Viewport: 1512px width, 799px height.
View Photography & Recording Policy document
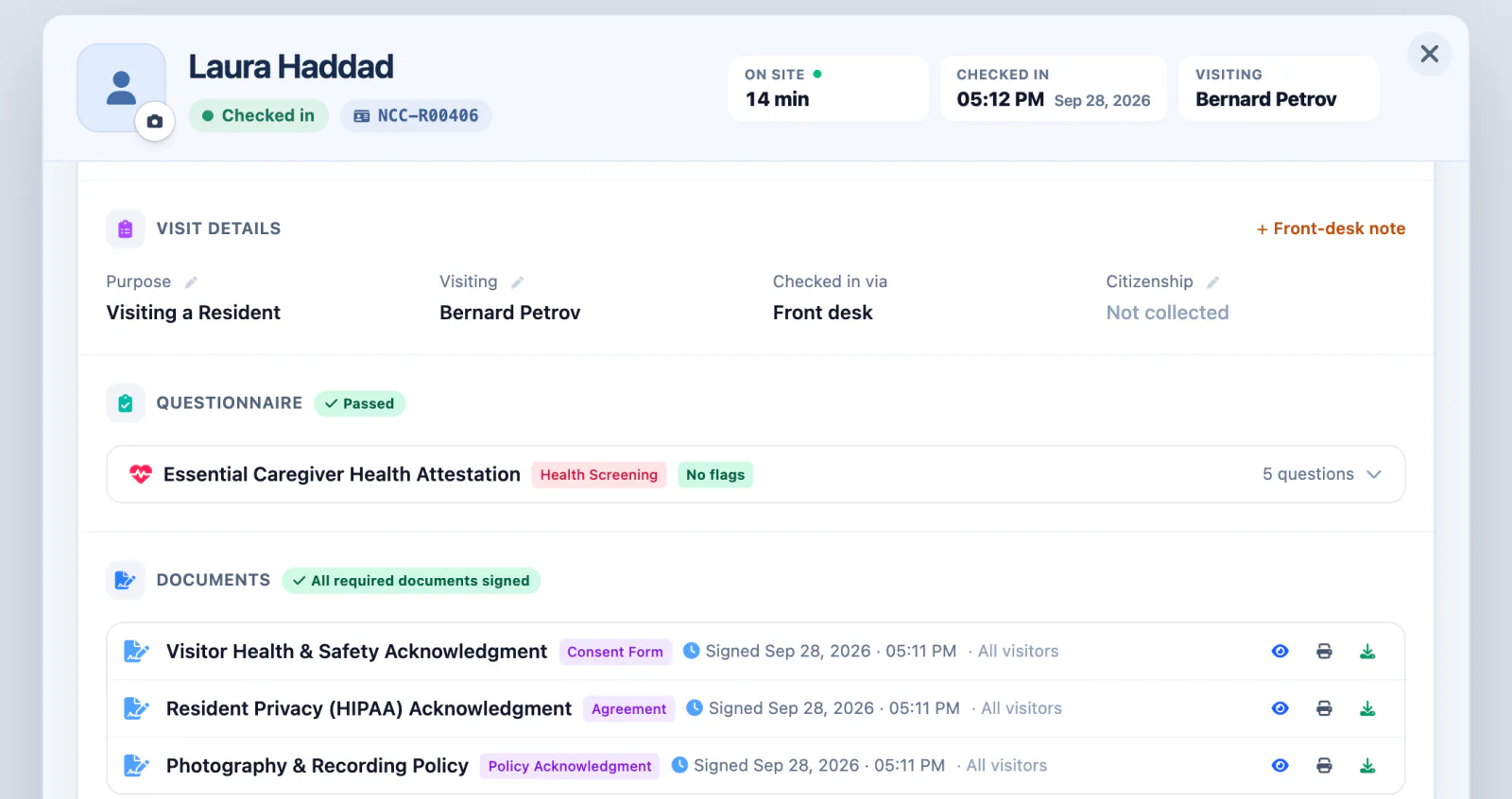[1280, 766]
